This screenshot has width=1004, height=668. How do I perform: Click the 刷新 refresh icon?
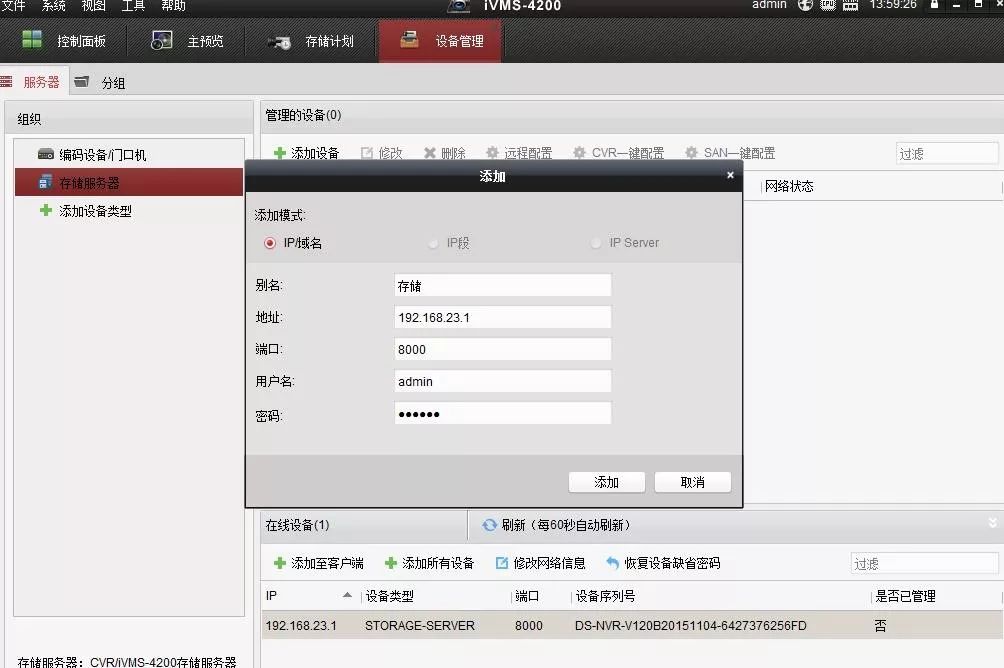click(489, 525)
